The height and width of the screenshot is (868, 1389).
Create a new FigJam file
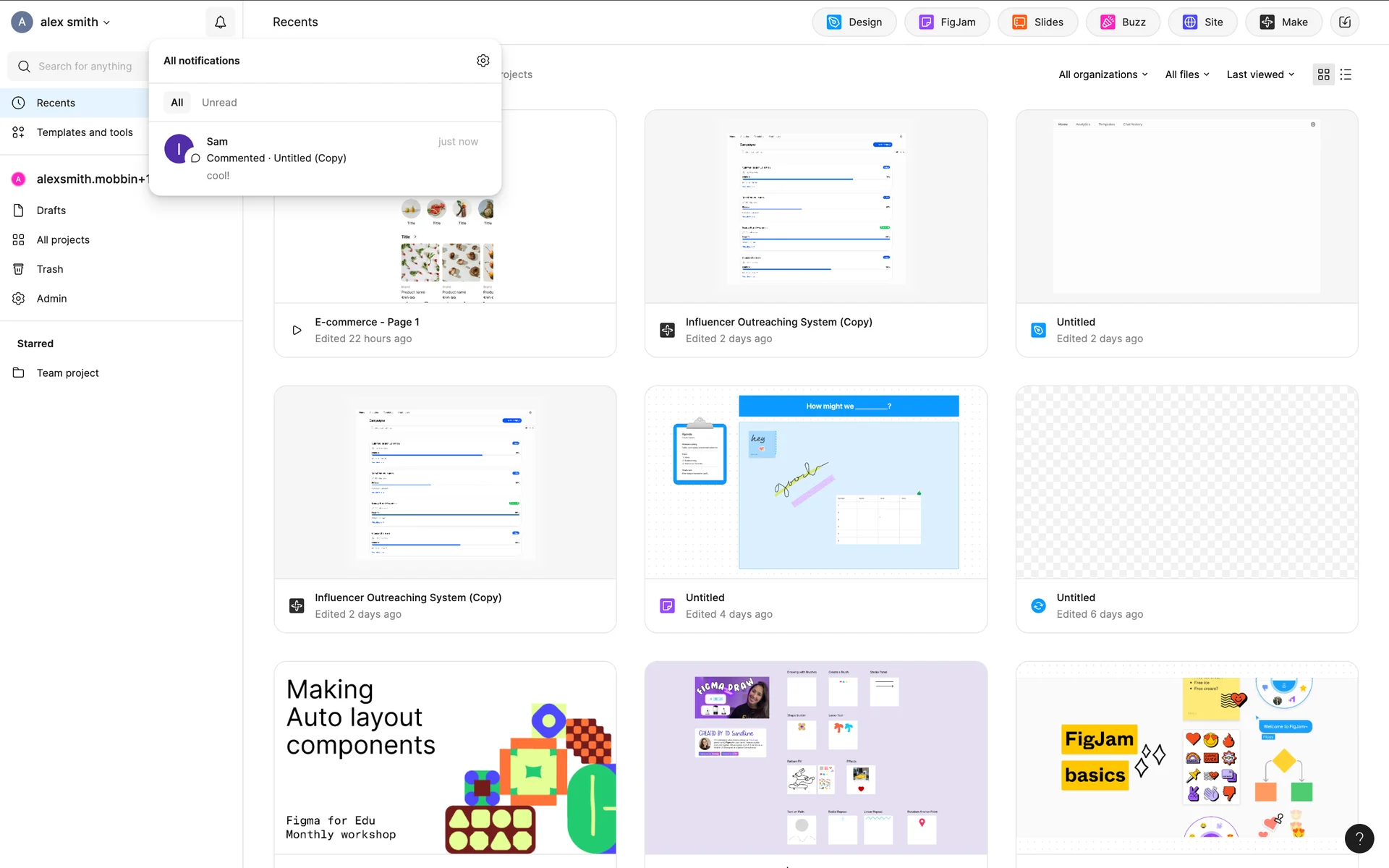click(947, 22)
